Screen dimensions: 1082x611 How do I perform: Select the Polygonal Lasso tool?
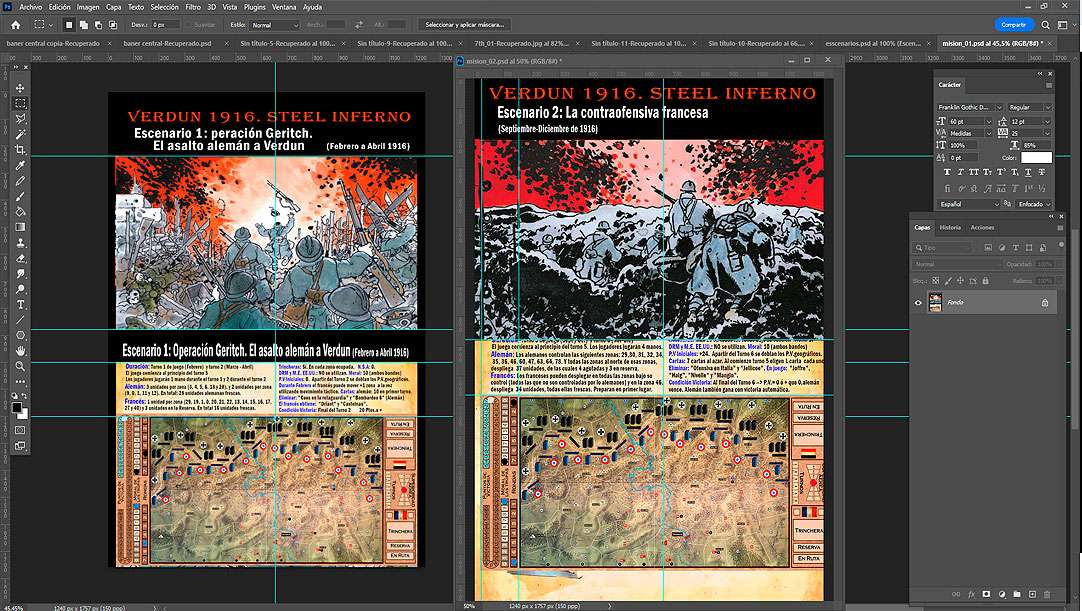[21, 119]
